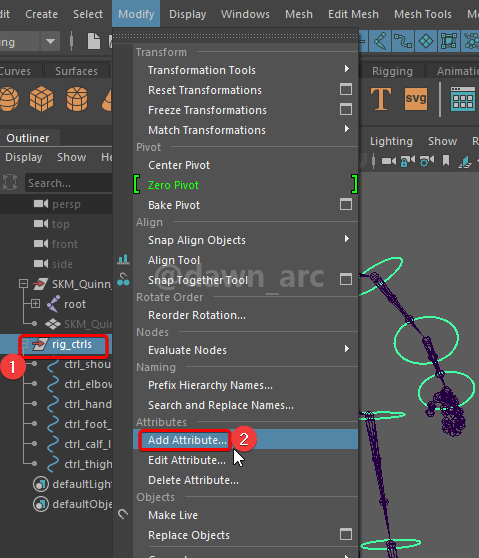Viewport: 479px width, 558px height.
Task: Tear off Modify menu via dotted handle
Action: click(x=235, y=36)
